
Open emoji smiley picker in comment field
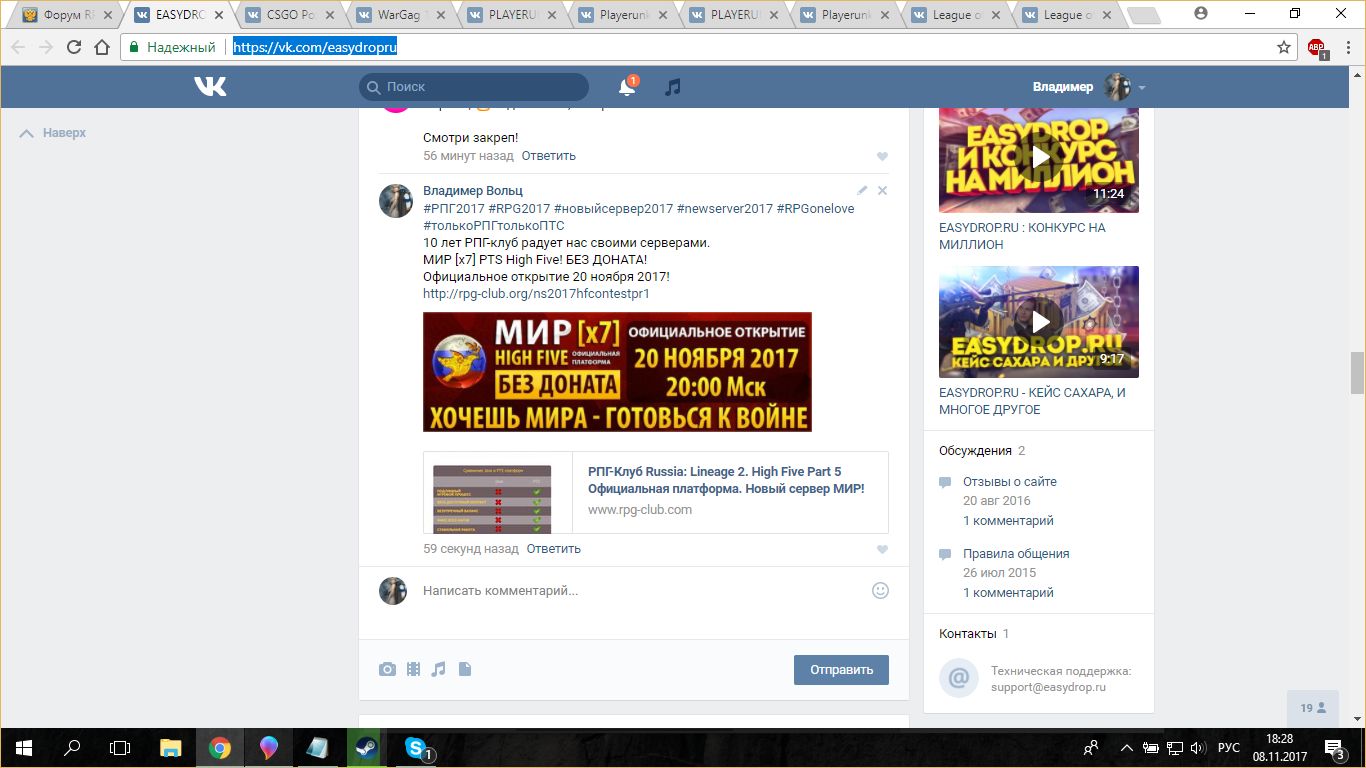pyautogui.click(x=880, y=590)
